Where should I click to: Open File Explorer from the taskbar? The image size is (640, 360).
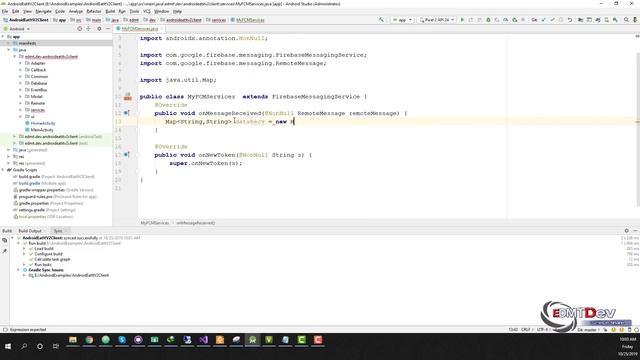73,340
